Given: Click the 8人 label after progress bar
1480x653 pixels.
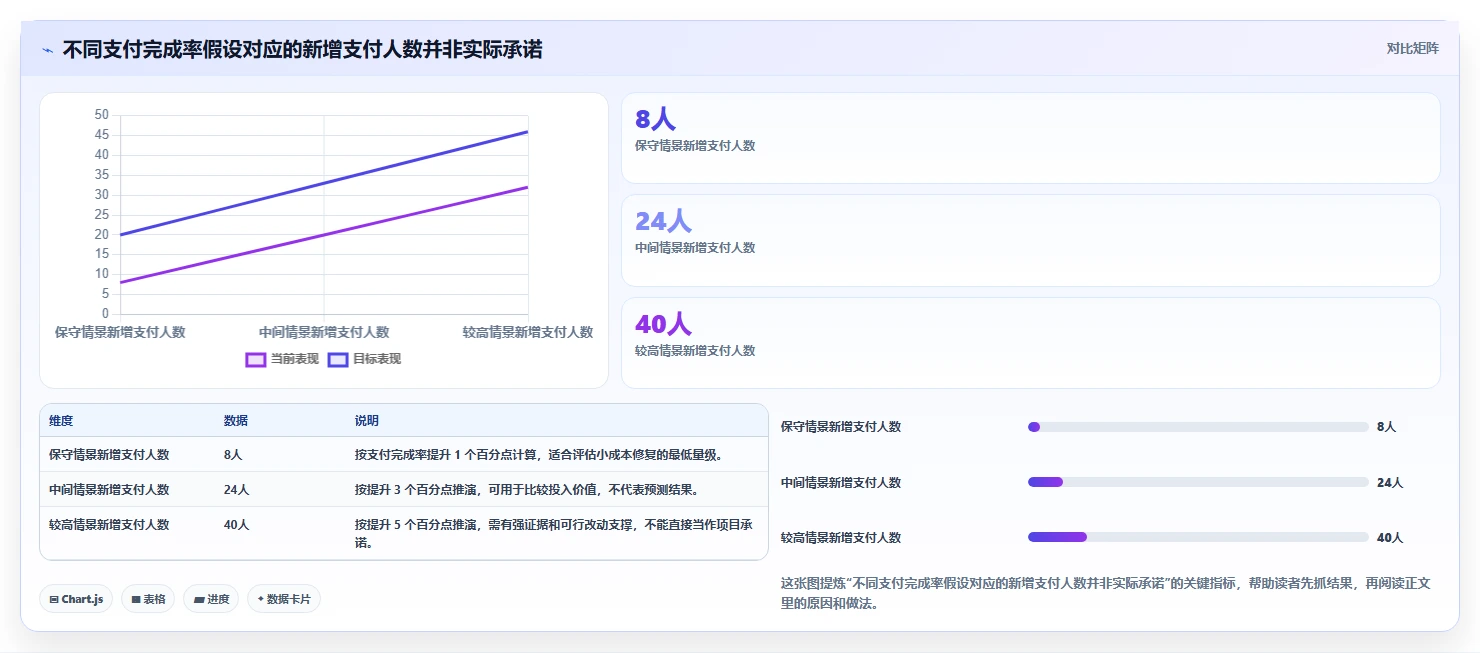Looking at the screenshot, I should [x=1386, y=427].
